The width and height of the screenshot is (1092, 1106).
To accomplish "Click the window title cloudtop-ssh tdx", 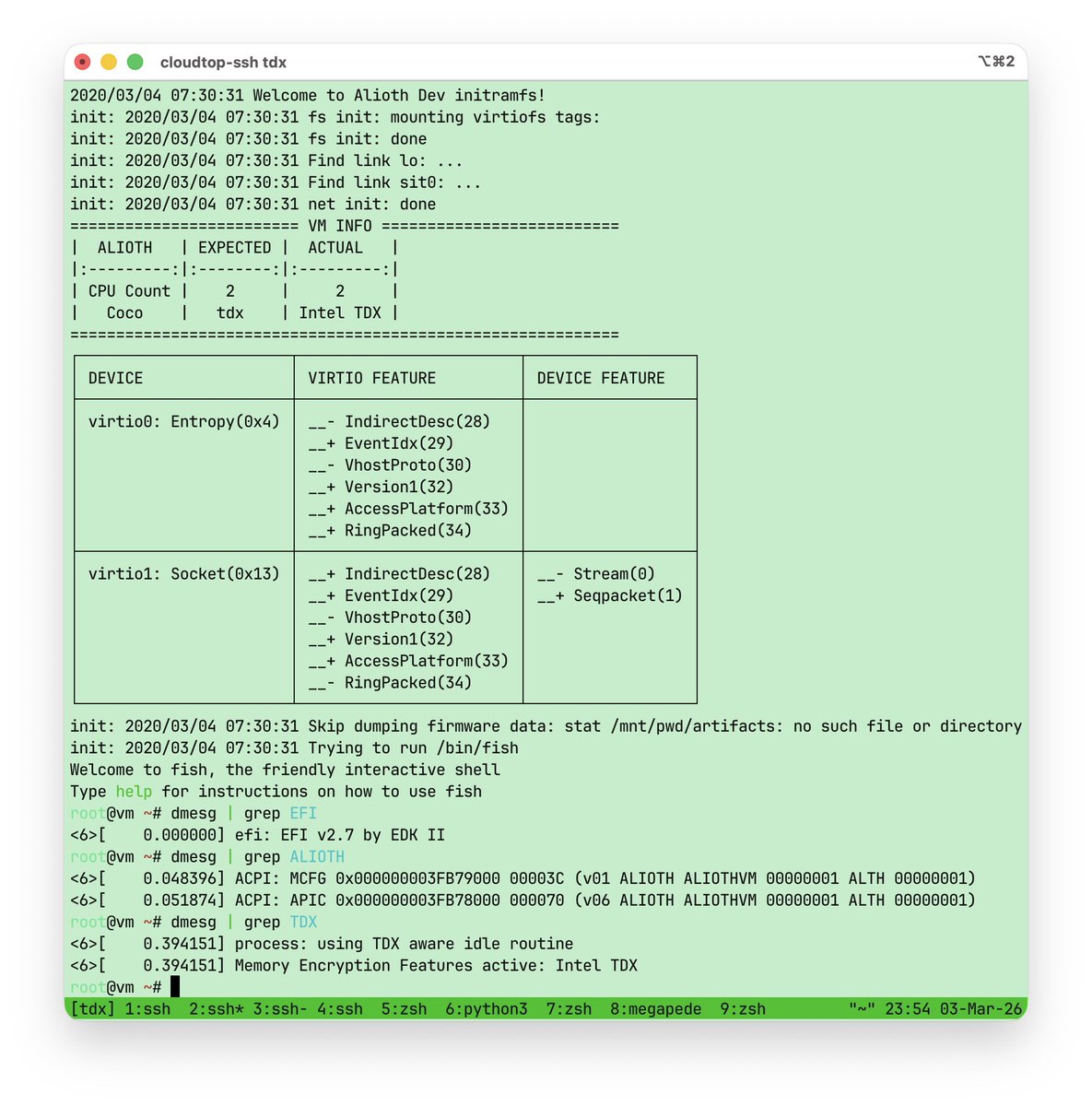I will (x=223, y=63).
